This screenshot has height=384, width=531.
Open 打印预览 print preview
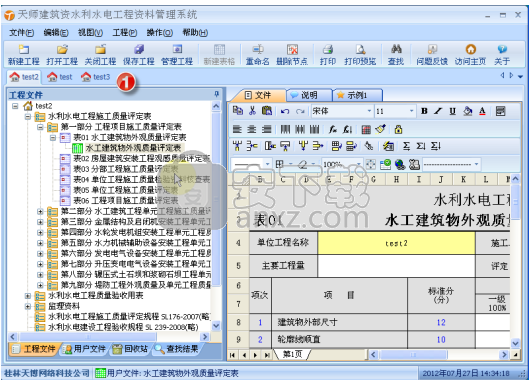(x=360, y=55)
